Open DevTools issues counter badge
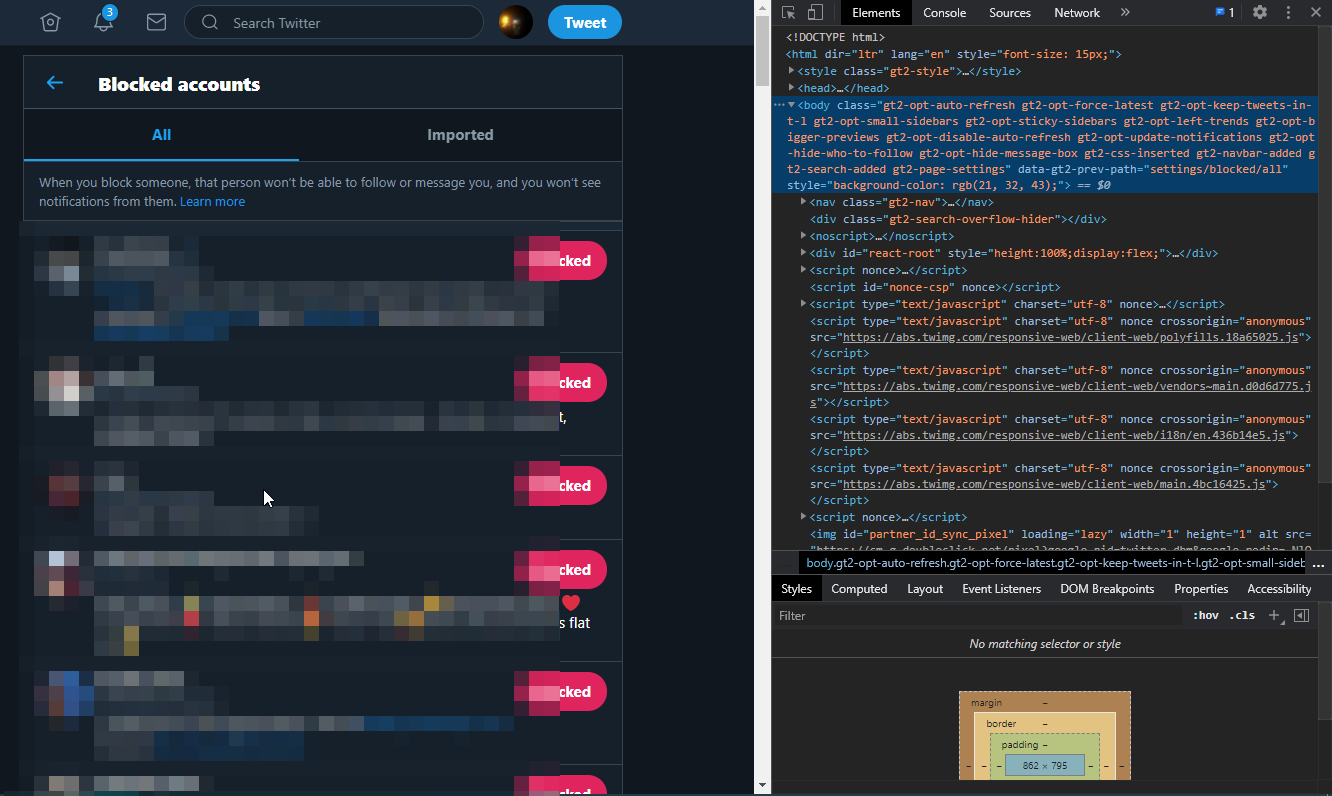This screenshot has height=796, width=1332. click(1224, 12)
